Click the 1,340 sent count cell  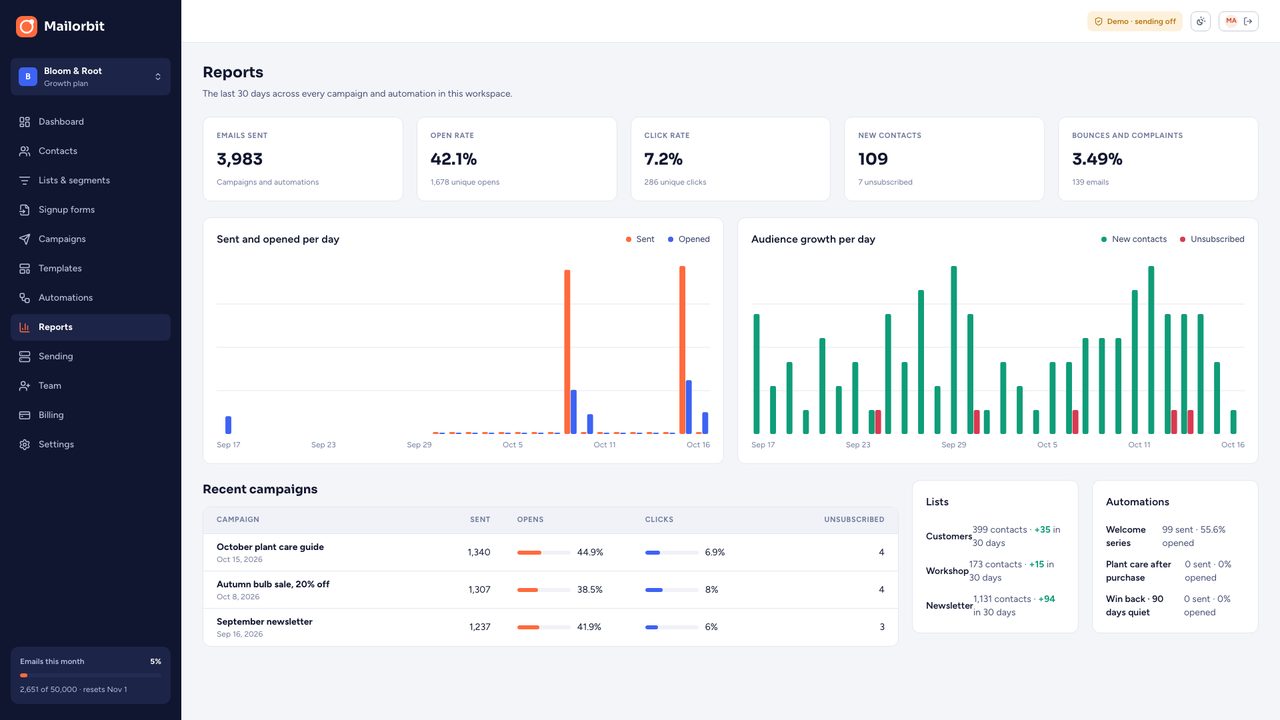(x=479, y=552)
